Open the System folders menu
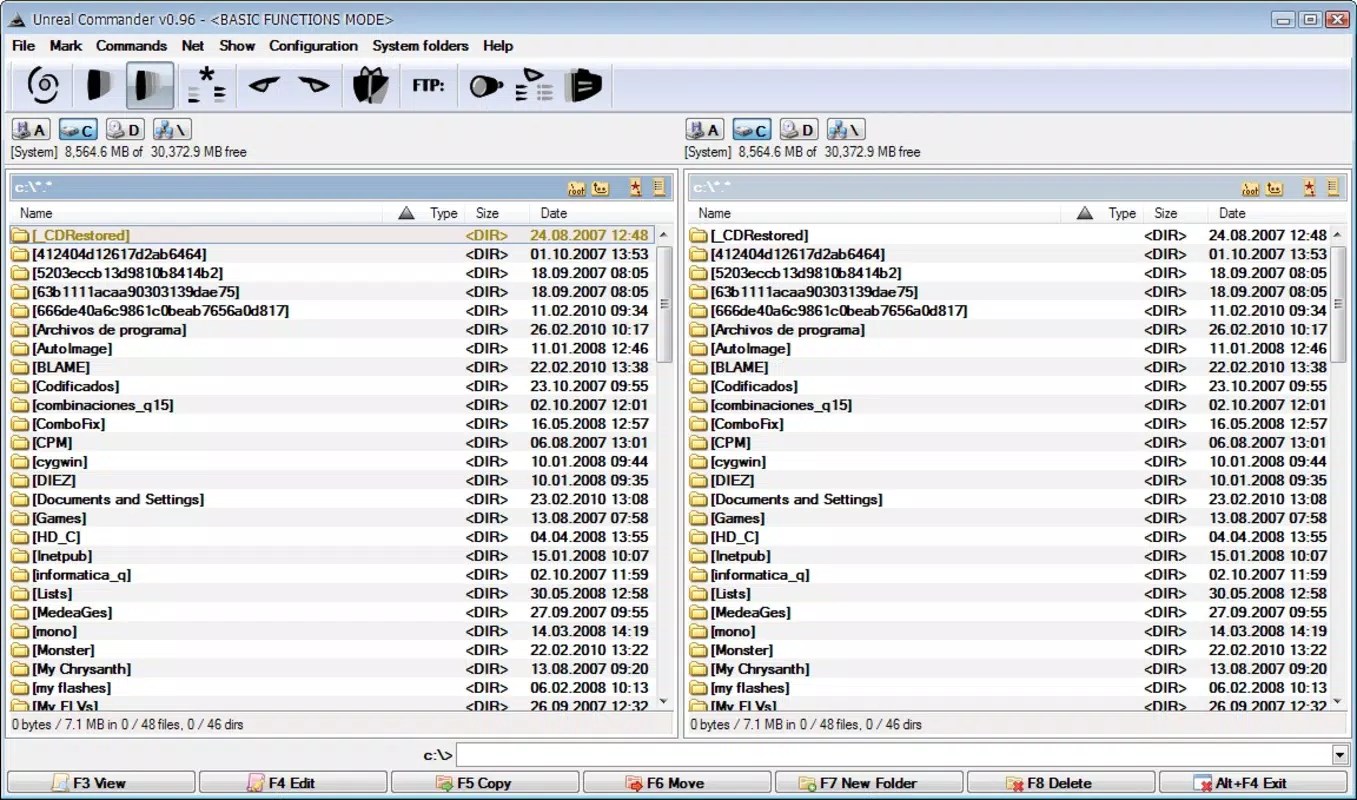The height and width of the screenshot is (800, 1357). (x=420, y=46)
